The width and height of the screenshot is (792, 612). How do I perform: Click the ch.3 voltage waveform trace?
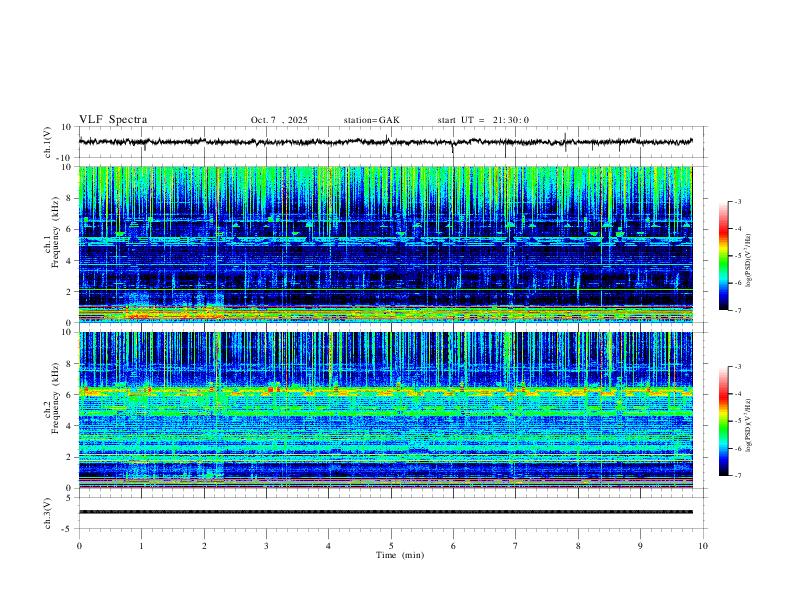pos(385,512)
